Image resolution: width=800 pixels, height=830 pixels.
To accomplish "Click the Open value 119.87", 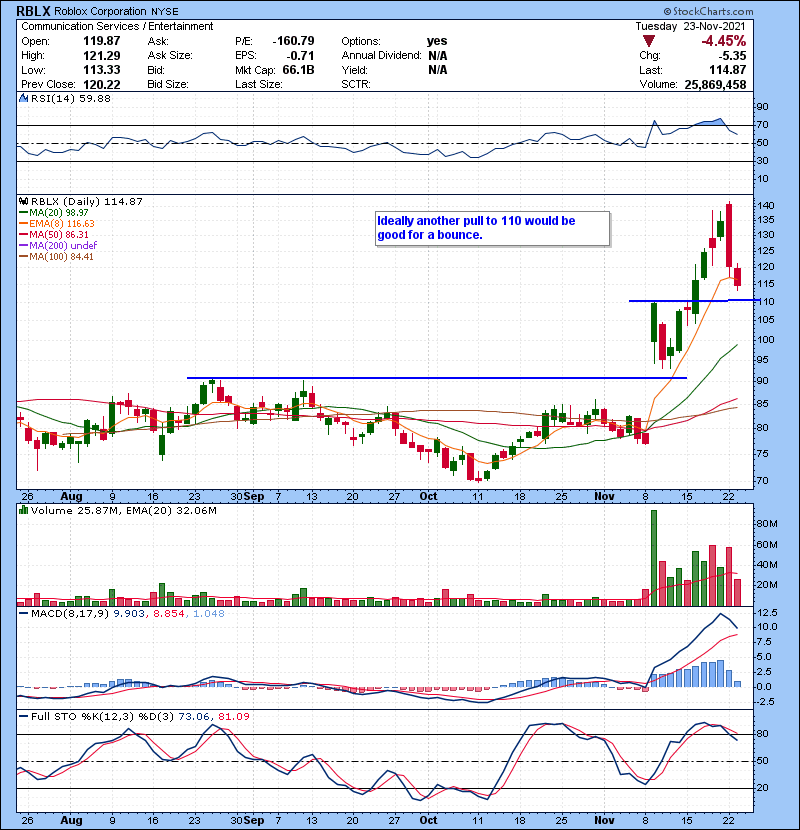I will (102, 41).
